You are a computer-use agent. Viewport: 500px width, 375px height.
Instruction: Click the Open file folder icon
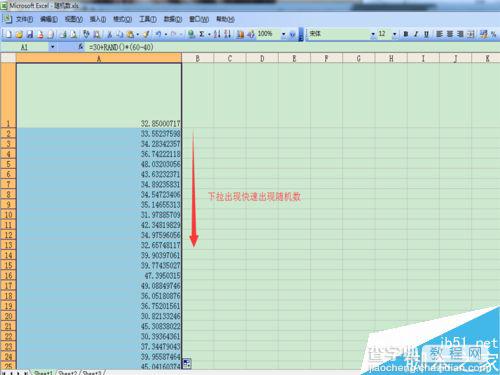tap(19, 34)
